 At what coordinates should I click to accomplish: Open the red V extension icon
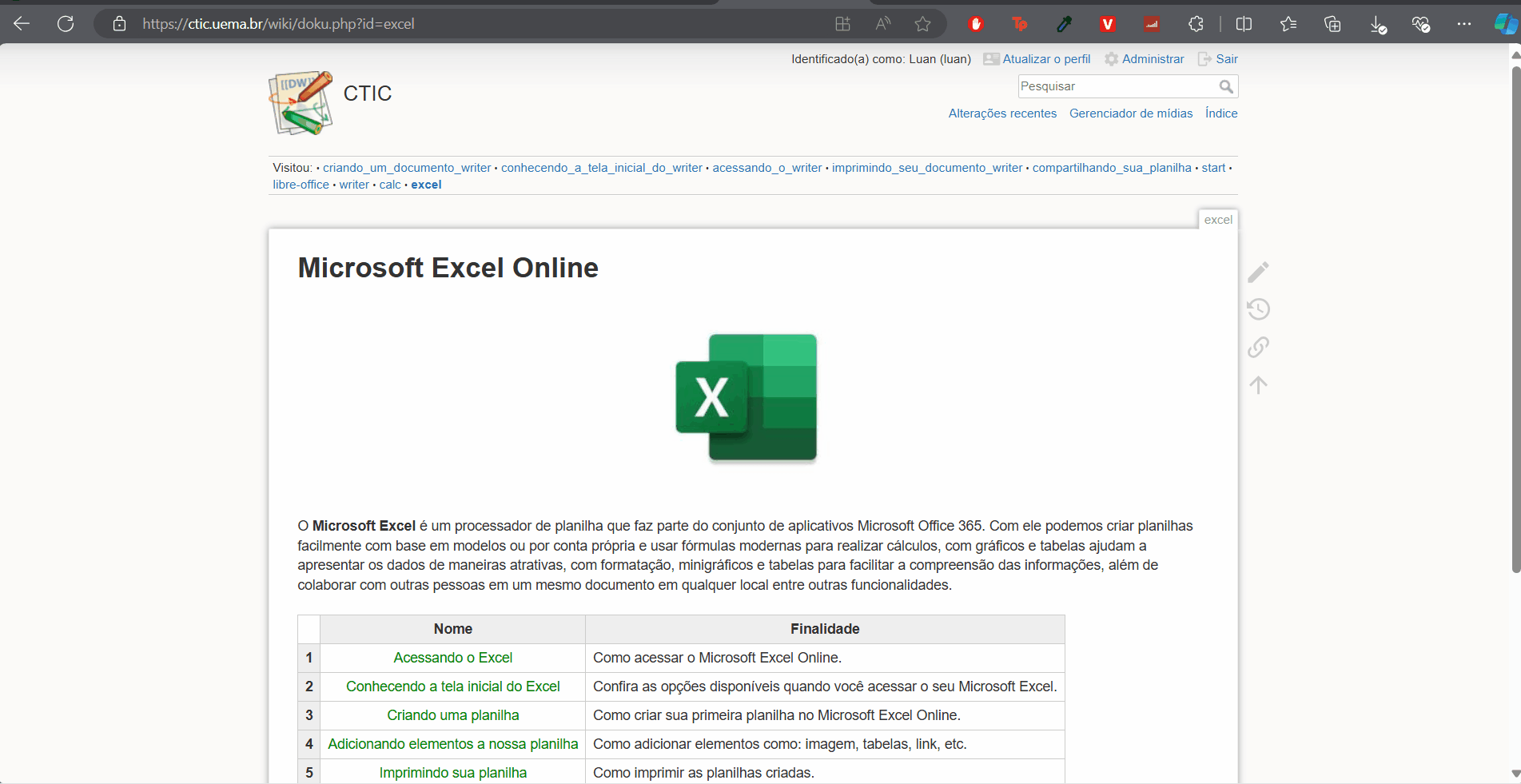pyautogui.click(x=1107, y=24)
